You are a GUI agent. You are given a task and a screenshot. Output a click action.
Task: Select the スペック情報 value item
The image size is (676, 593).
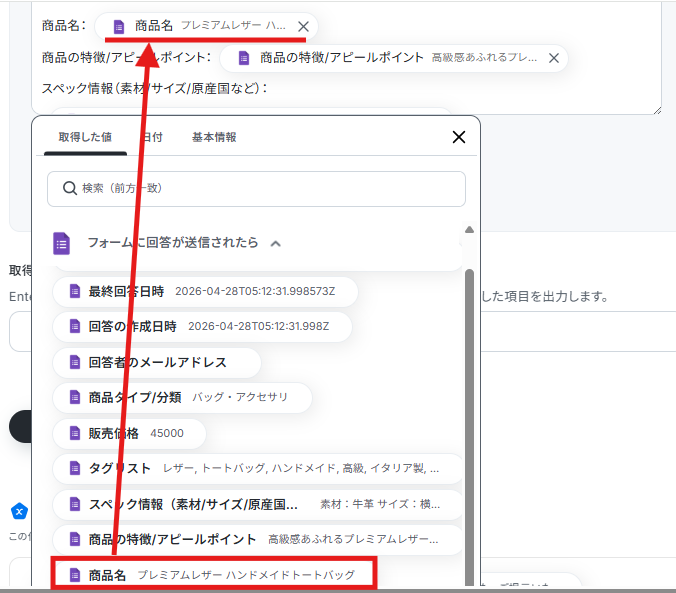coord(257,504)
